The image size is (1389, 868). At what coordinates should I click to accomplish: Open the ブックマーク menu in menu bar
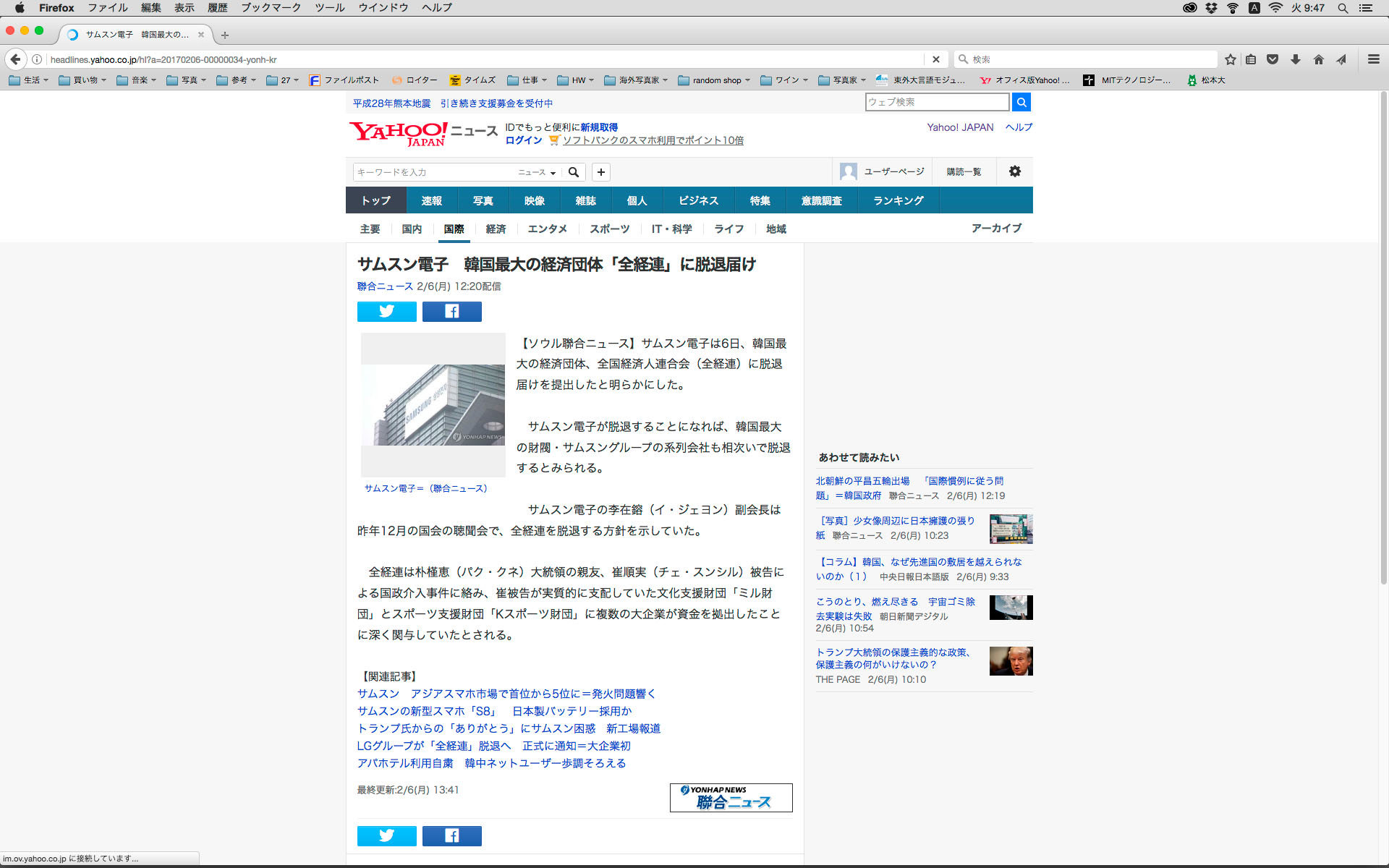click(x=271, y=8)
